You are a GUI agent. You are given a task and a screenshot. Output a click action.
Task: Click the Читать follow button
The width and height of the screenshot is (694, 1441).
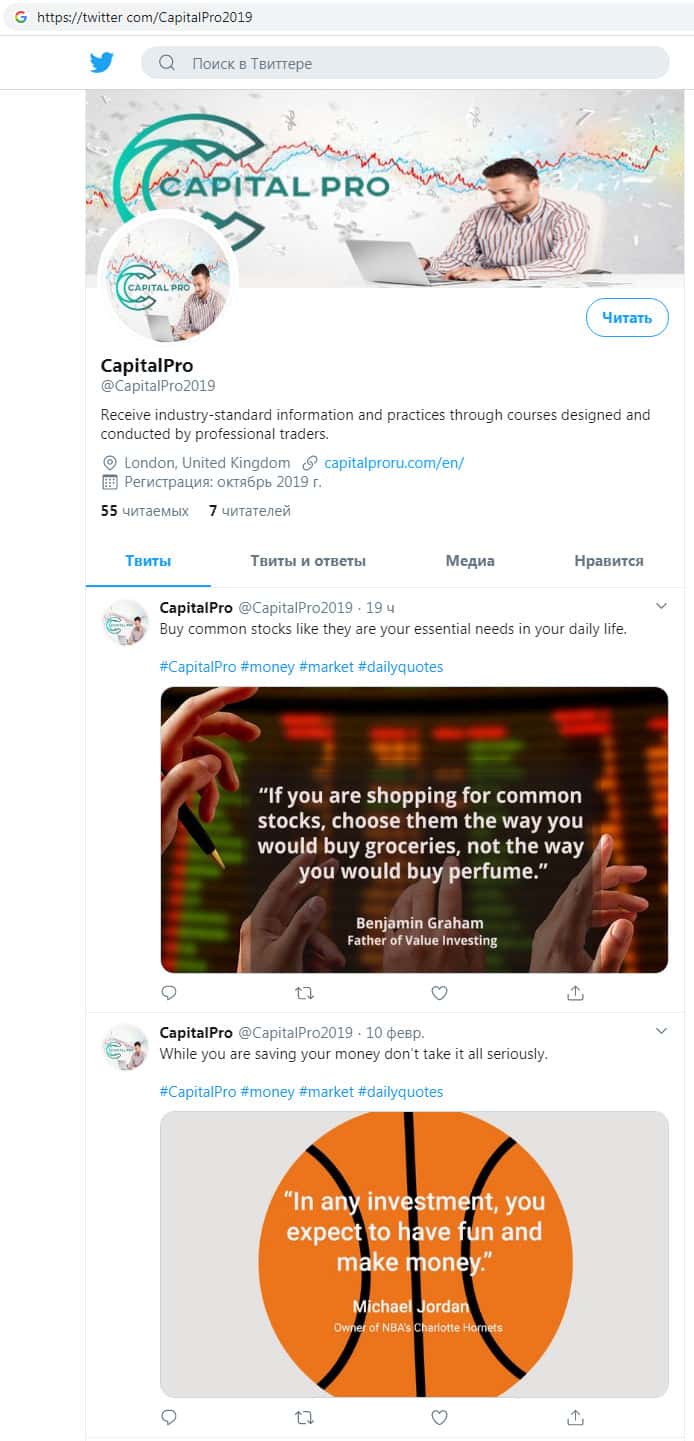(x=627, y=318)
